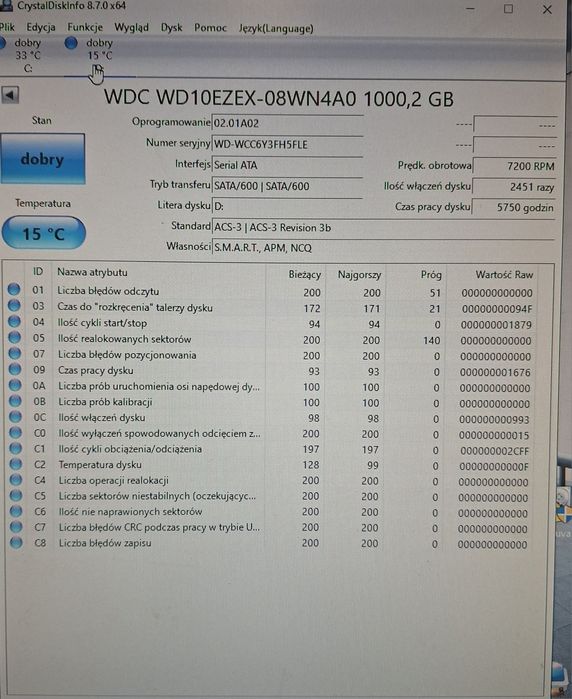Click status icon for attribute 07 seek errors
Screen dimensions: 572x699
(x=15, y=354)
